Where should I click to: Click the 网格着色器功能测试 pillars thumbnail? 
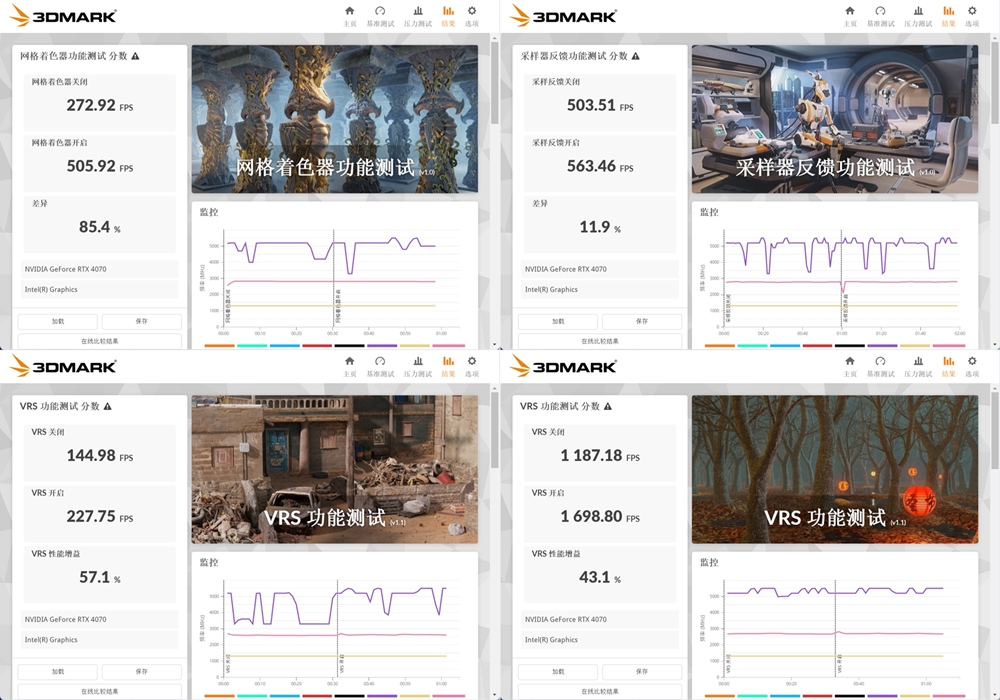click(335, 119)
